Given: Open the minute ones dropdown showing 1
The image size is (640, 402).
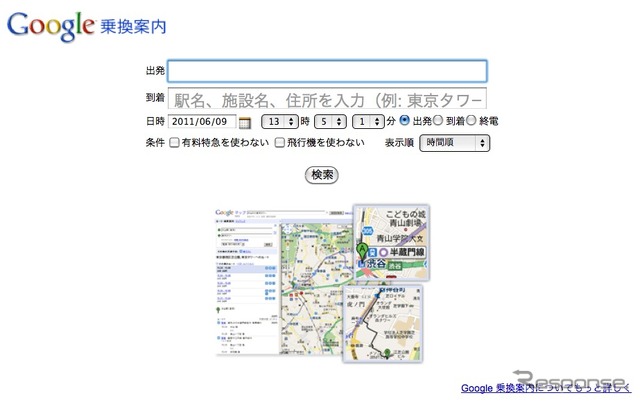Looking at the screenshot, I should click(x=368, y=121).
